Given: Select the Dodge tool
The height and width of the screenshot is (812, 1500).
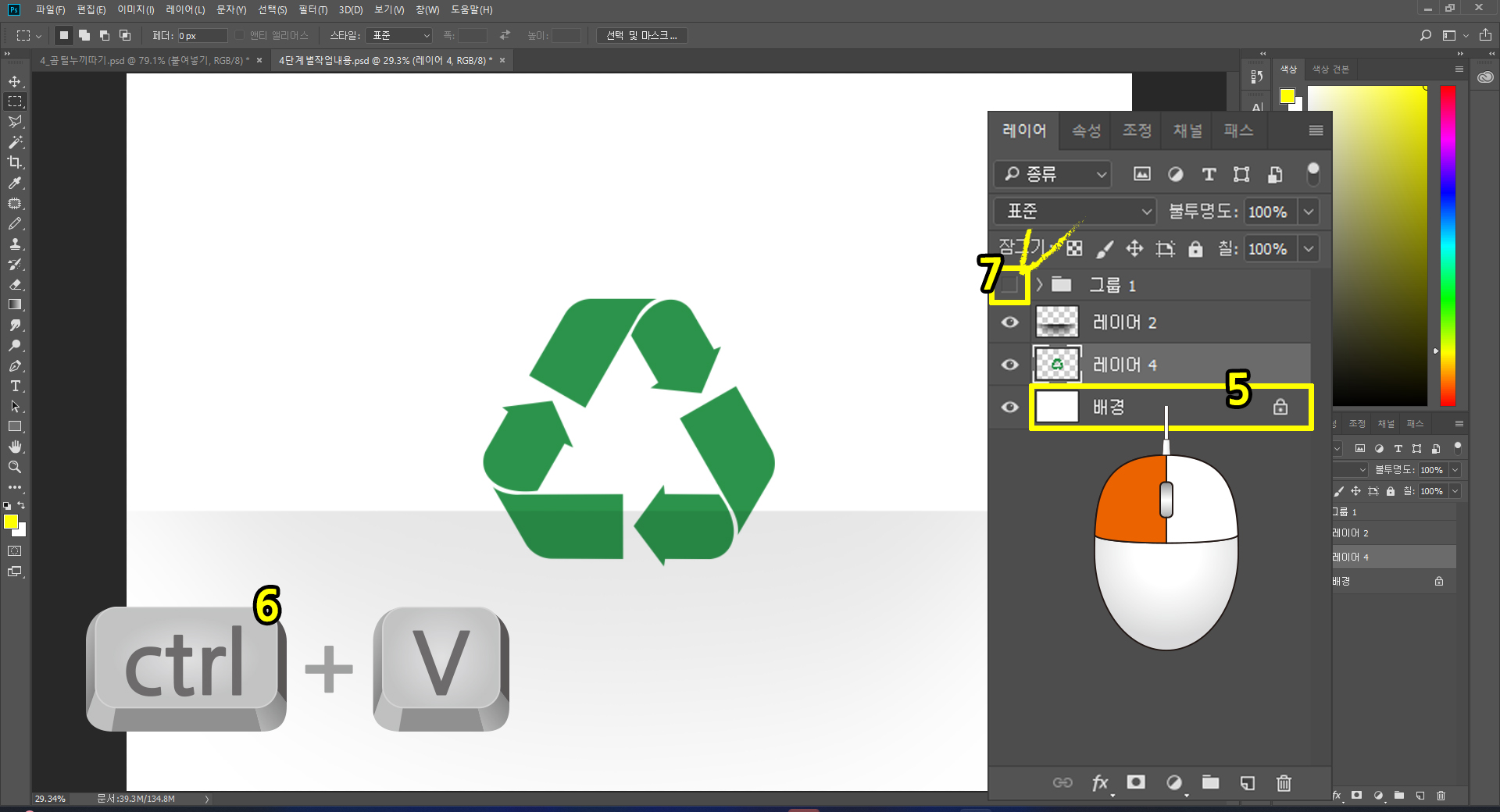Looking at the screenshot, I should point(15,345).
